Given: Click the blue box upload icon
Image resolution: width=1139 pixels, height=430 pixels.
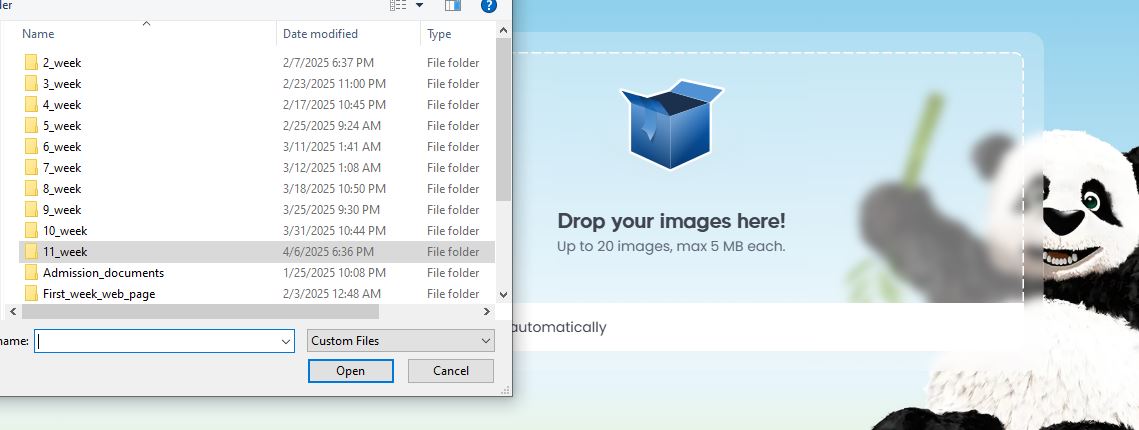Looking at the screenshot, I should [671, 125].
